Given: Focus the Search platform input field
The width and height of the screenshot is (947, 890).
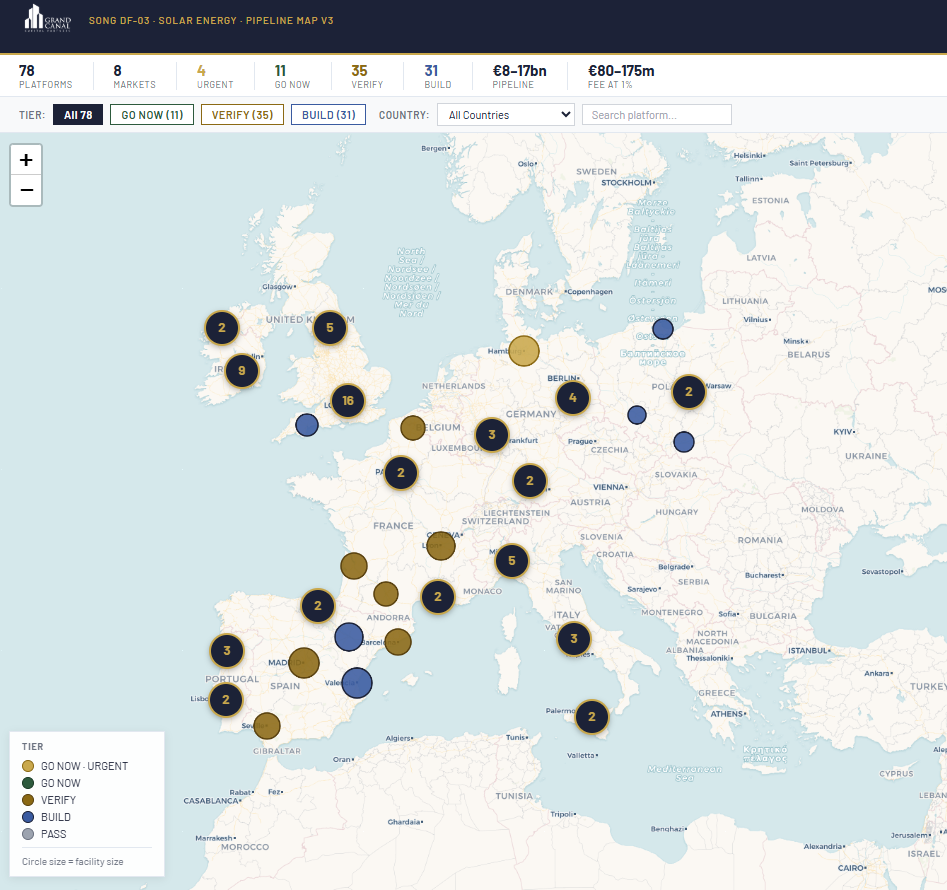Looking at the screenshot, I should 656,115.
